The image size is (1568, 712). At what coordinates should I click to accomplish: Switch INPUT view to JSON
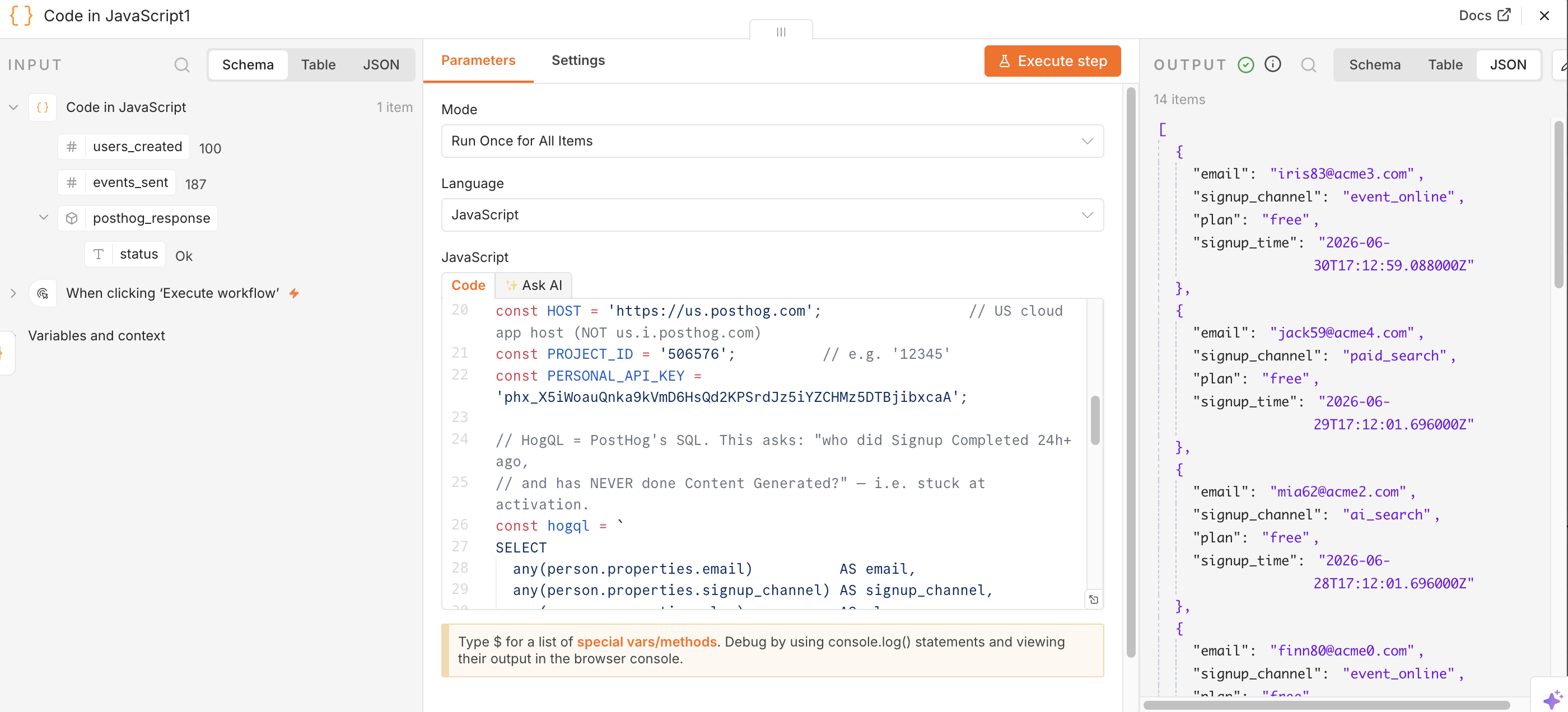(x=381, y=64)
